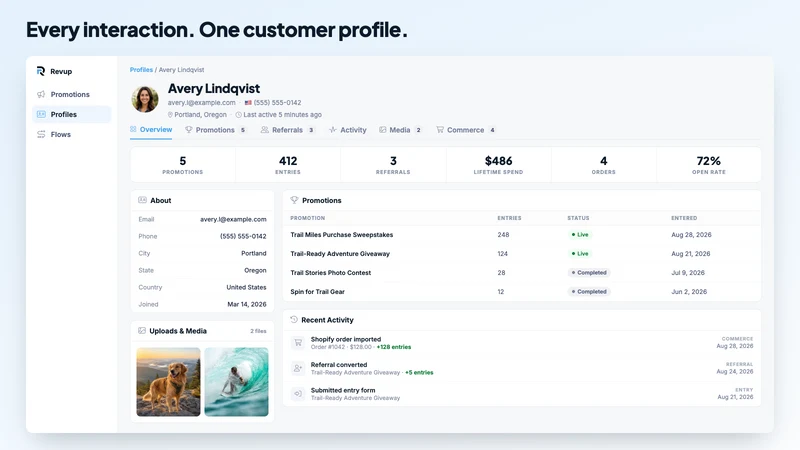Click the Overview tab grid icon

[133, 130]
